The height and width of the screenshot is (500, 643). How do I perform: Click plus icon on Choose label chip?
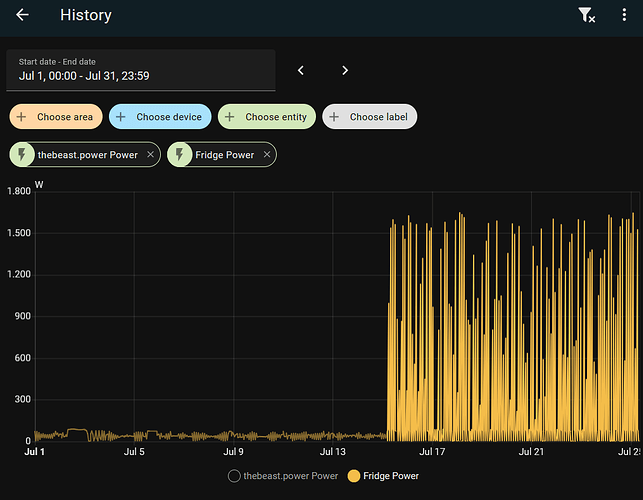[334, 116]
